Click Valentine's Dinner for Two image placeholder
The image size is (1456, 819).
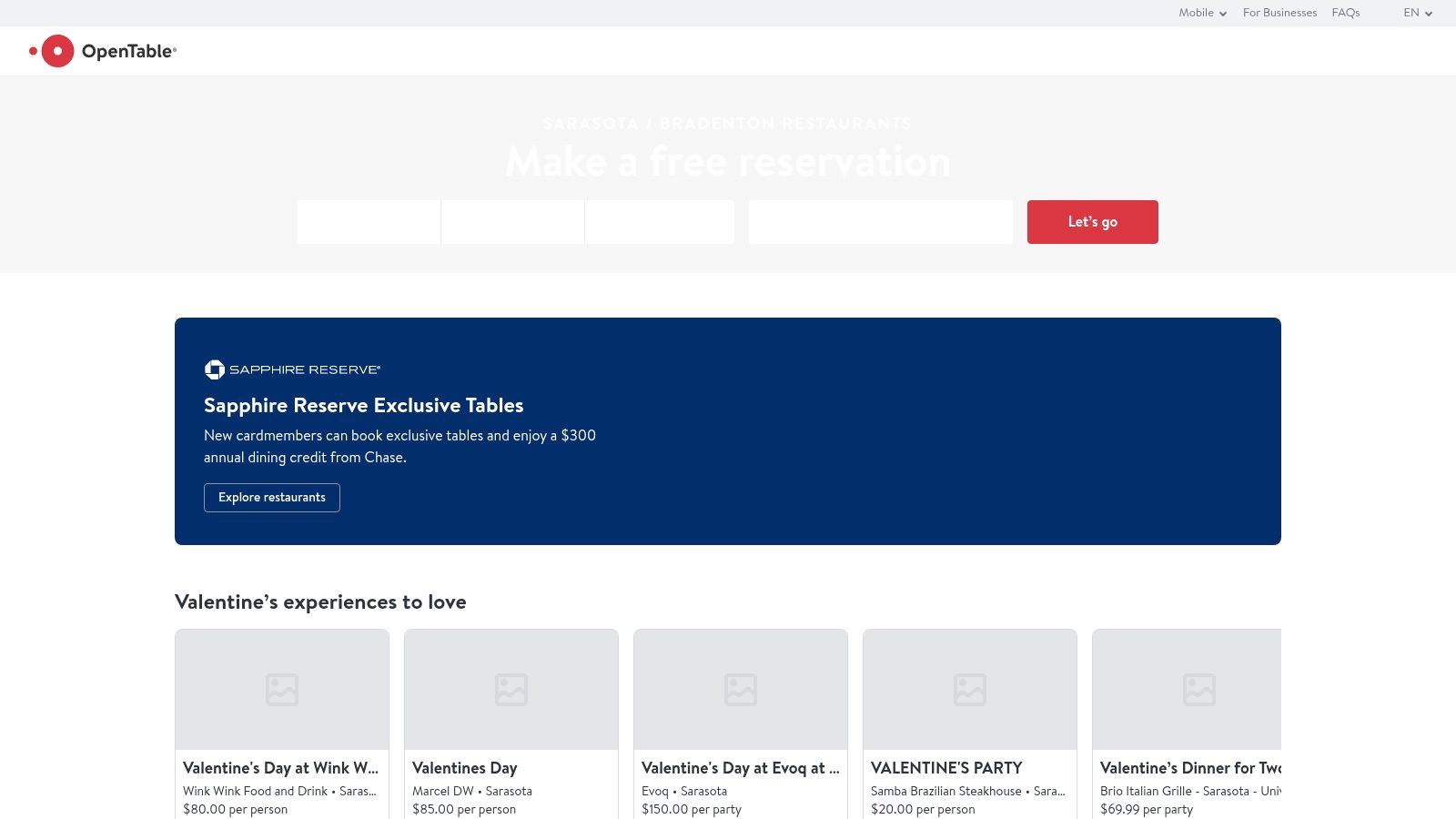(x=1187, y=689)
